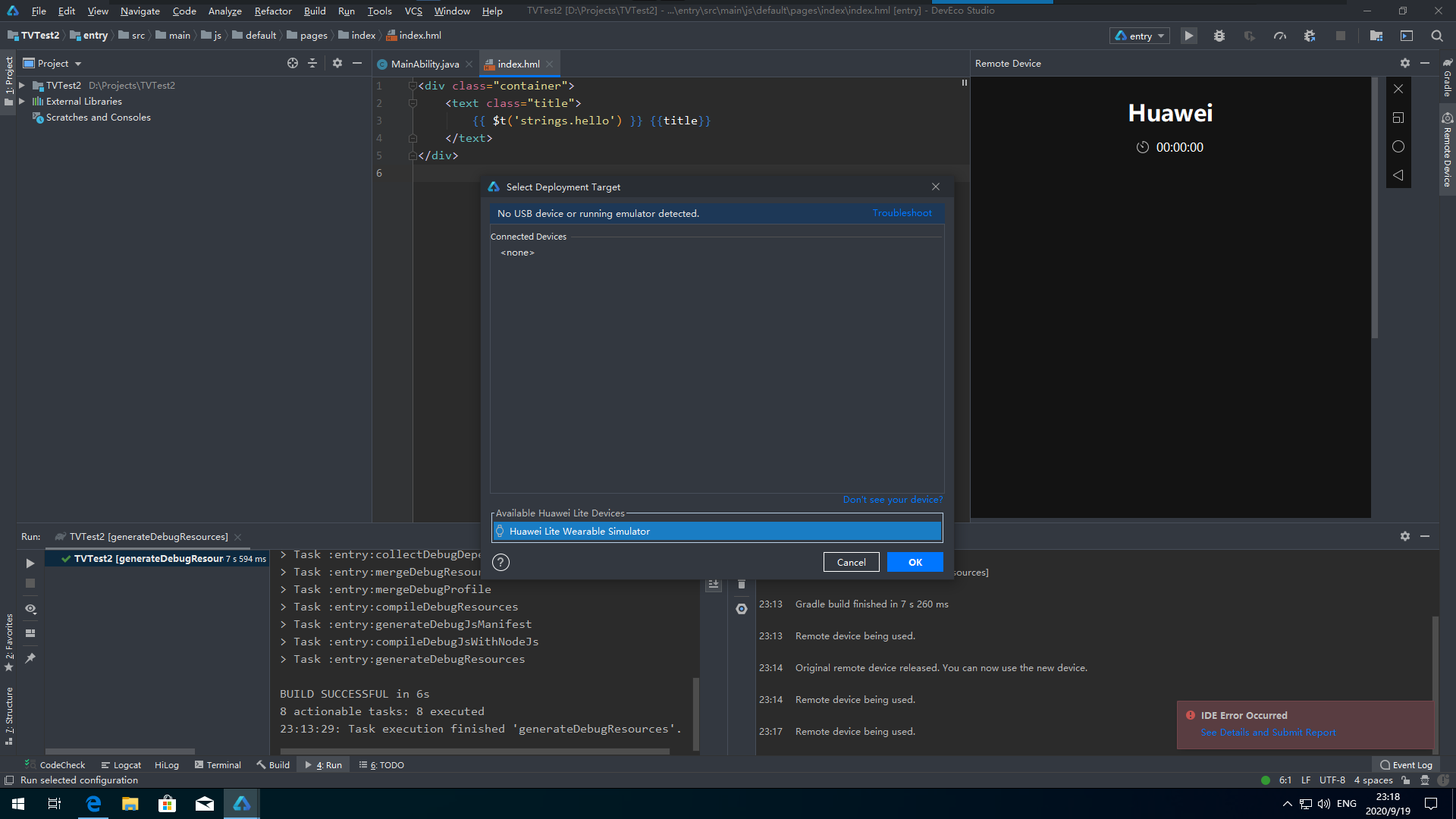Expand the TVTest2 project tree node
The width and height of the screenshot is (1456, 819).
pos(22,86)
